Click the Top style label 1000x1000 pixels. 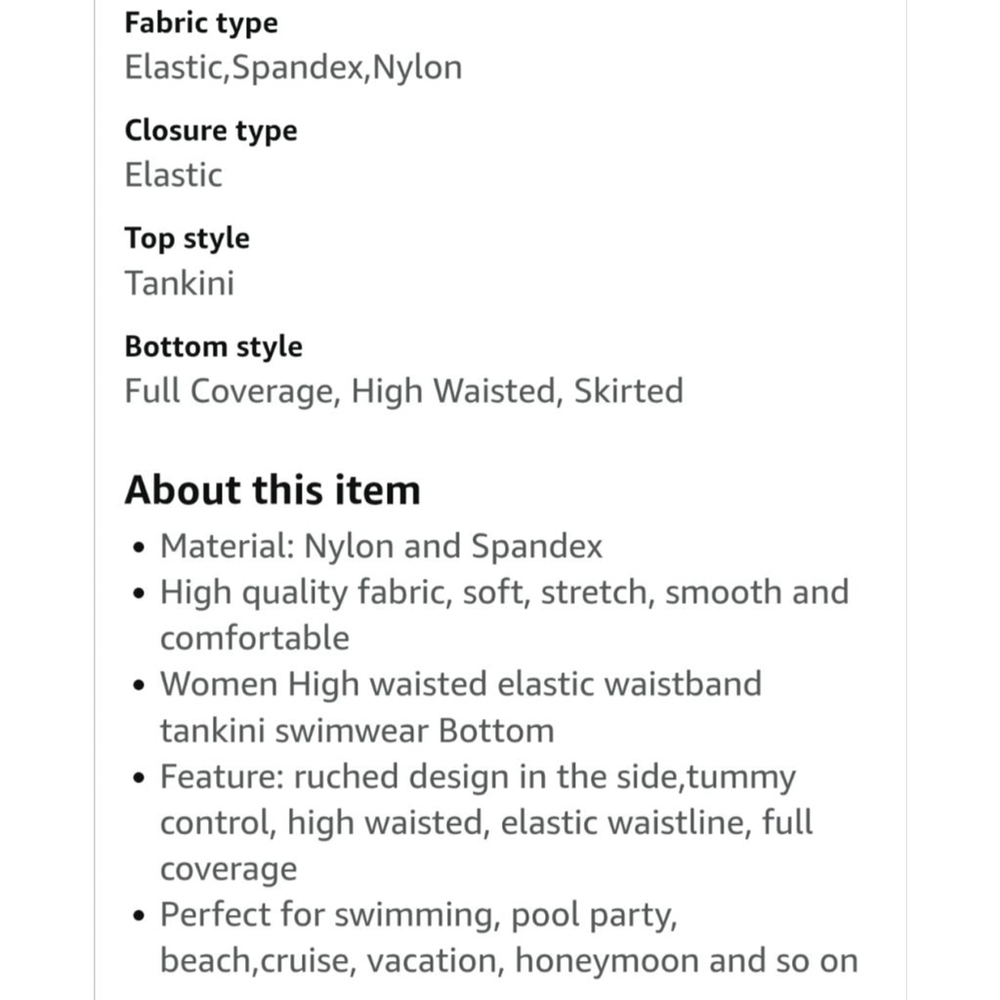pyautogui.click(x=187, y=239)
